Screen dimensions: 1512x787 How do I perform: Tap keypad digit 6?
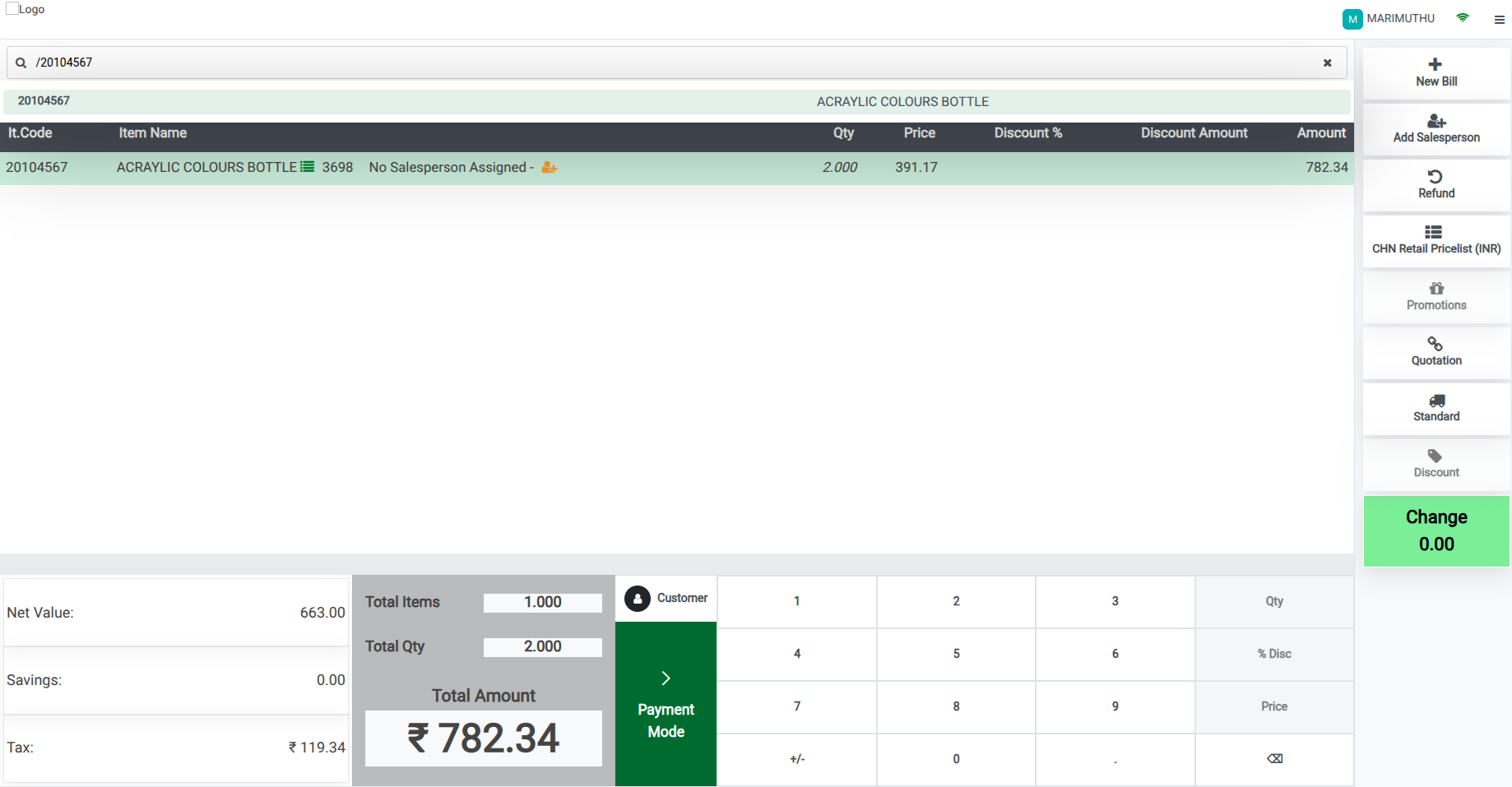1115,654
